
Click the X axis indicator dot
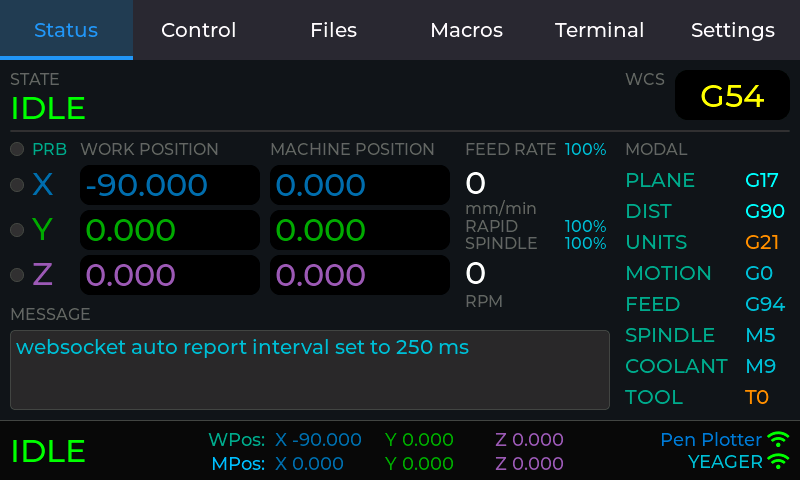point(17,185)
